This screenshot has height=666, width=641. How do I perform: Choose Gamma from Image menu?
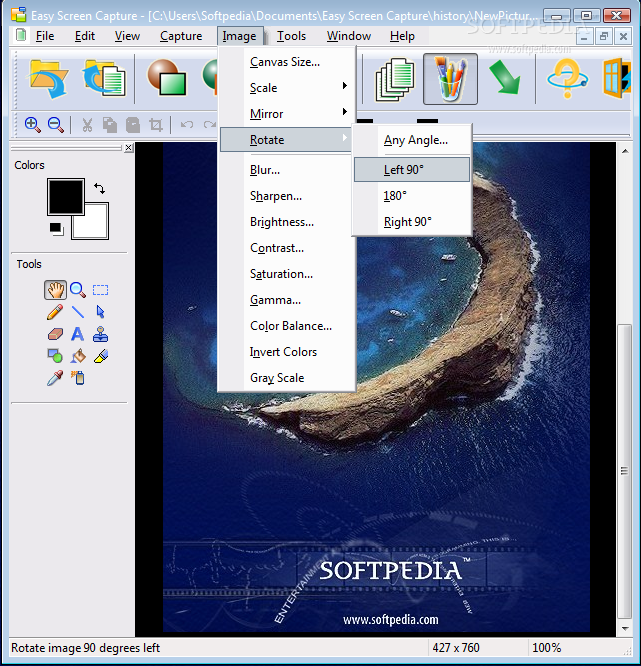[287, 300]
